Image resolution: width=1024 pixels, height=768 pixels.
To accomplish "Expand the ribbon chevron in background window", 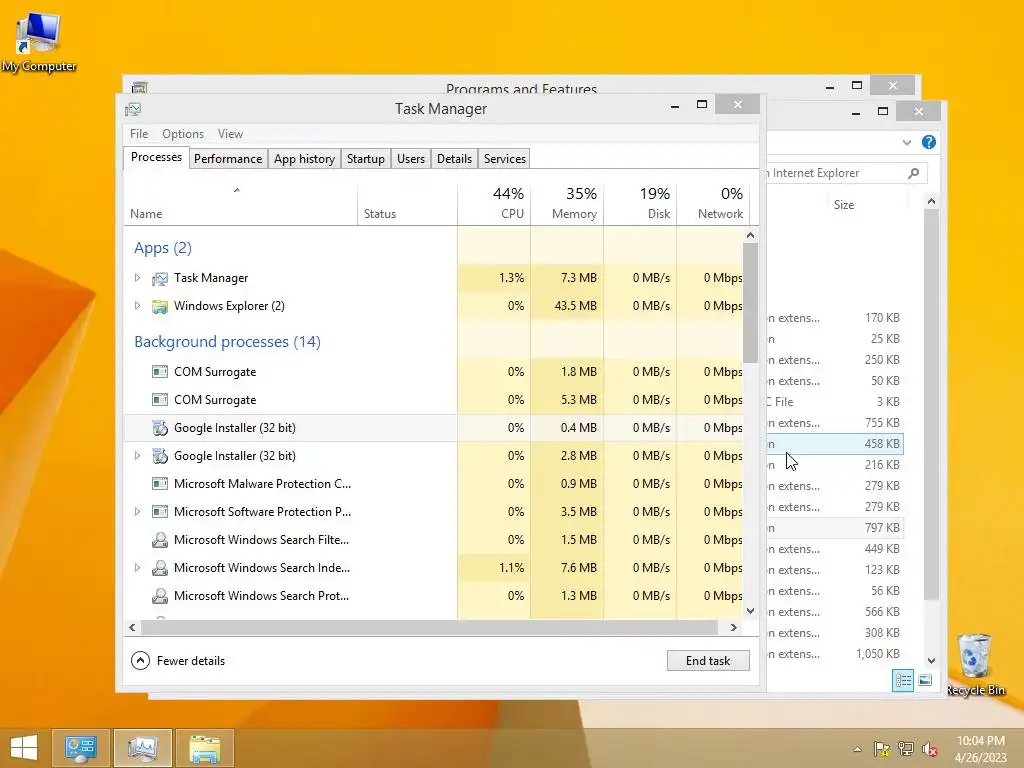I will click(x=906, y=142).
